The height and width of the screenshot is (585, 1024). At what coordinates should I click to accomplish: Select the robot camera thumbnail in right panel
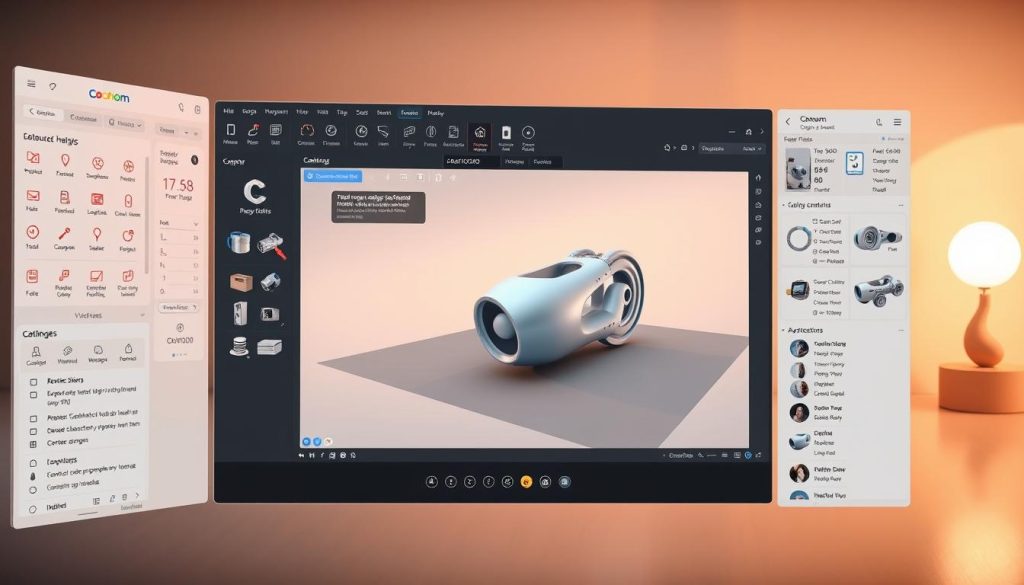point(797,168)
